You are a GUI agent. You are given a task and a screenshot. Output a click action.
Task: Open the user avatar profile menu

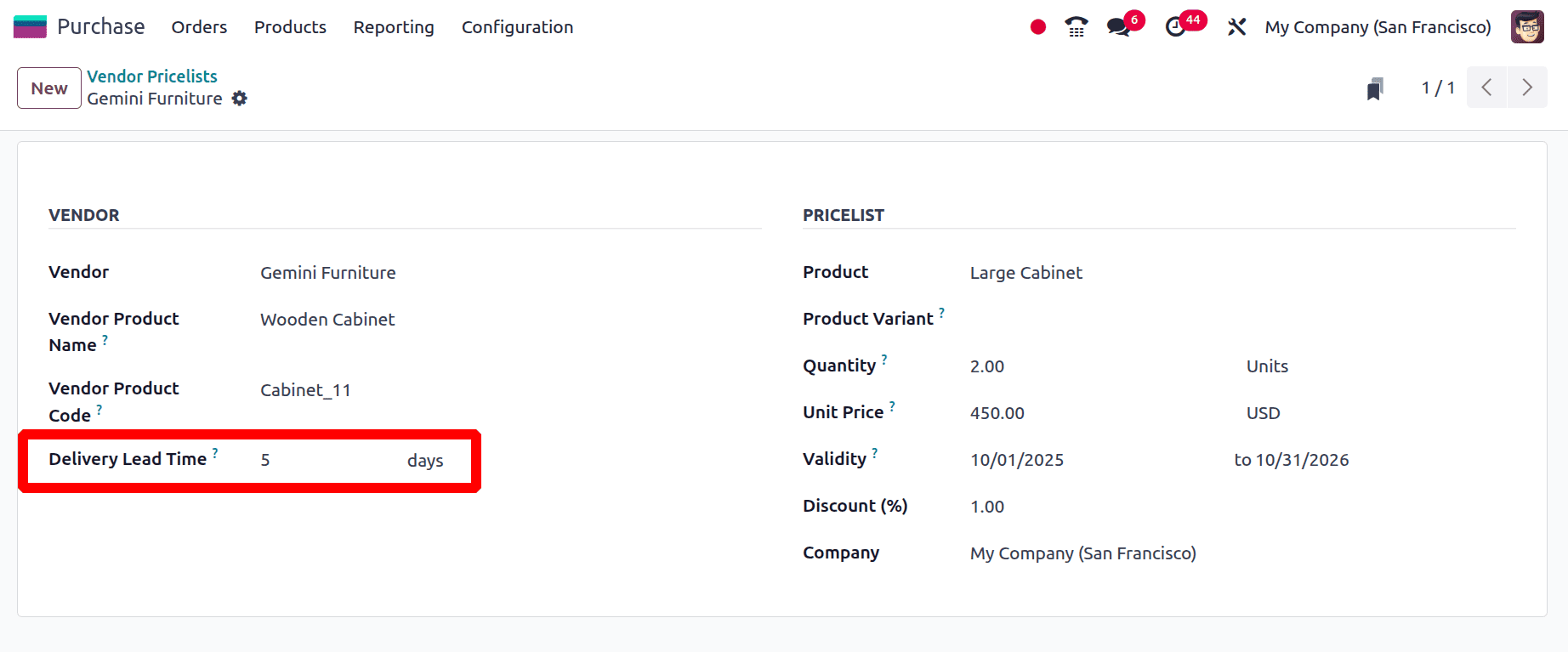(x=1527, y=26)
